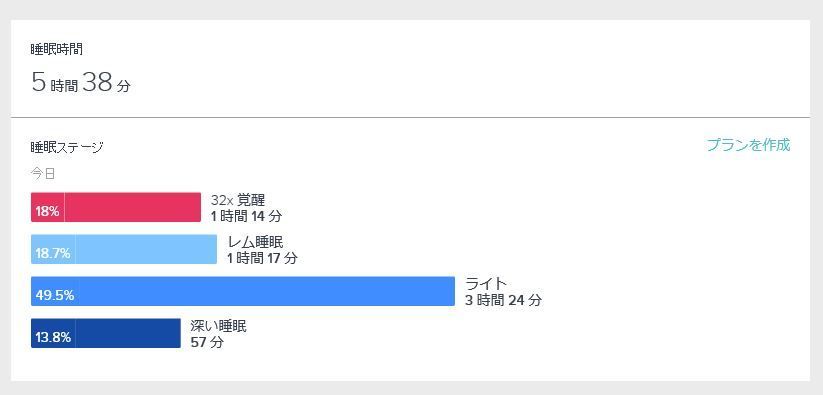Click the 57分 deep sleep duration

tap(207, 342)
